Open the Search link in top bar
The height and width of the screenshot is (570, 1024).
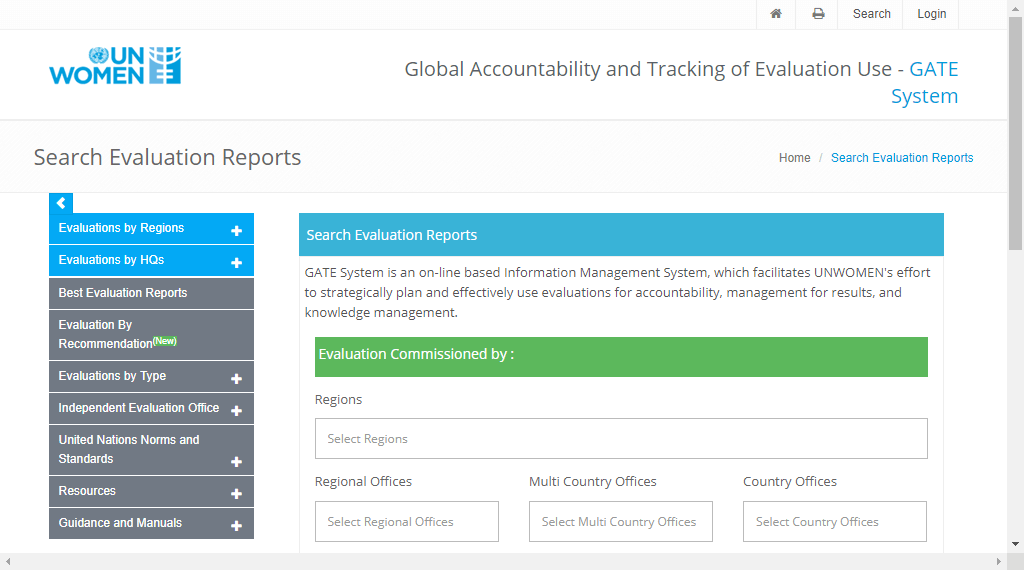coord(871,14)
